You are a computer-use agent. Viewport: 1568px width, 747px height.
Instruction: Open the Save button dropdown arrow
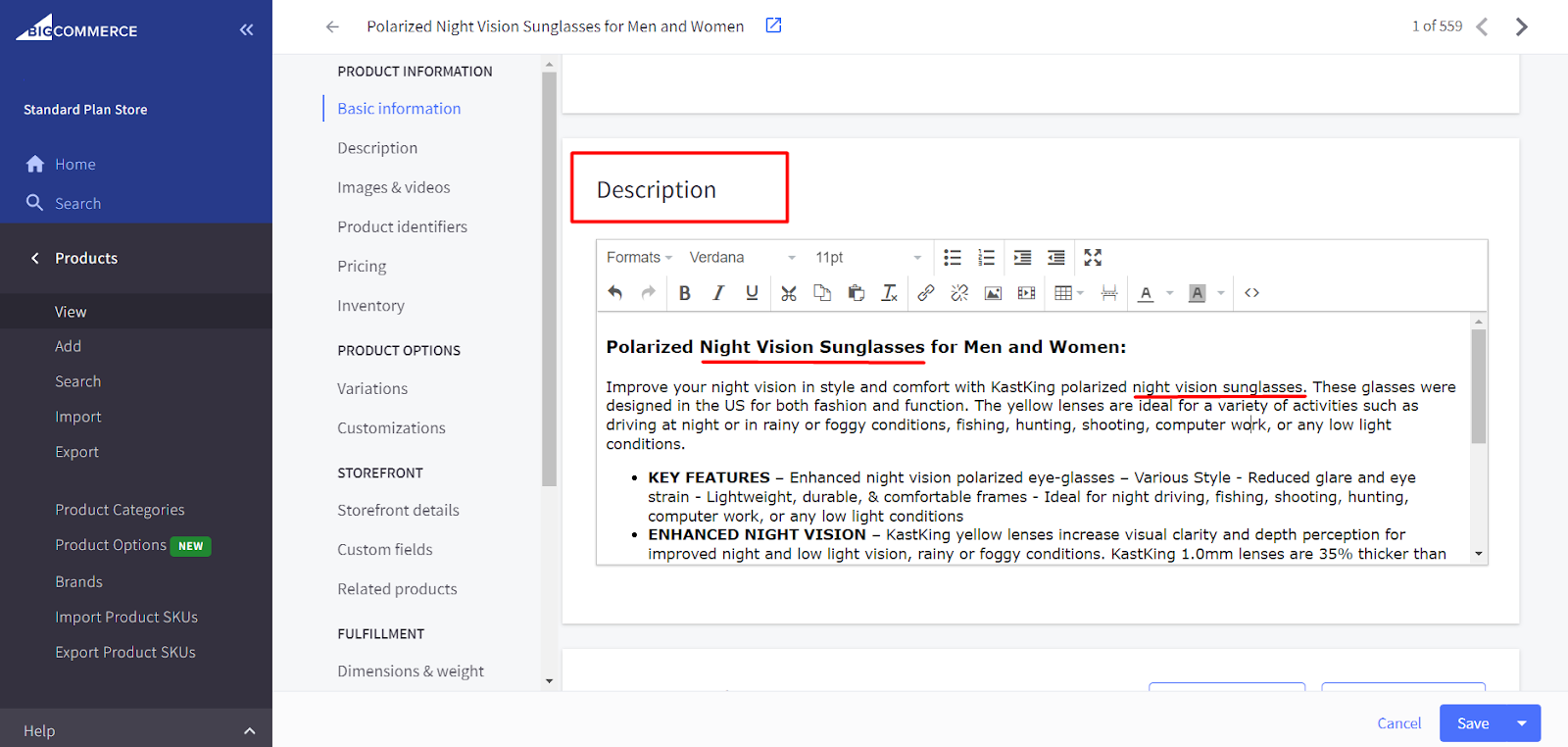pyautogui.click(x=1522, y=723)
